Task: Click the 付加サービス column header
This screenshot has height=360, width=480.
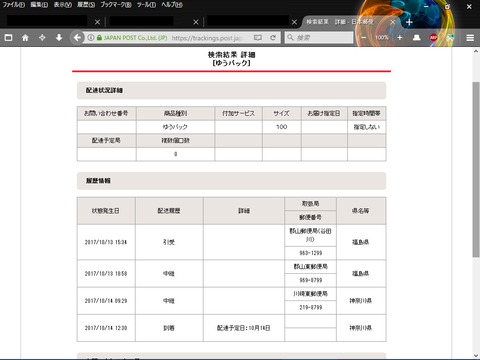Action: [x=239, y=113]
